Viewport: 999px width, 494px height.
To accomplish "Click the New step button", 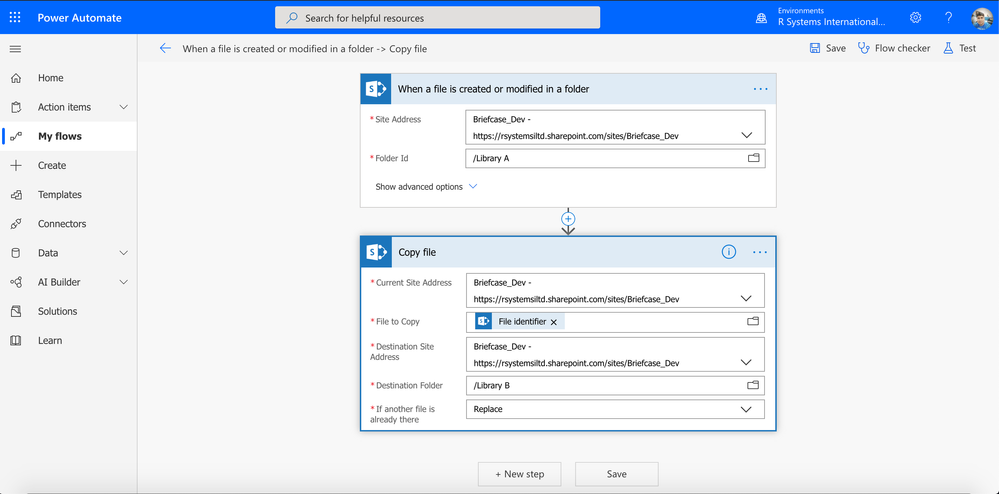I will [x=520, y=474].
